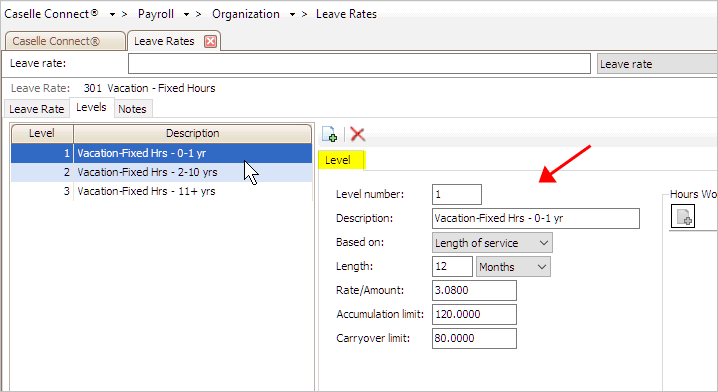Open the Leave rate search type dropdown
The width and height of the screenshot is (718, 392).
click(x=657, y=64)
